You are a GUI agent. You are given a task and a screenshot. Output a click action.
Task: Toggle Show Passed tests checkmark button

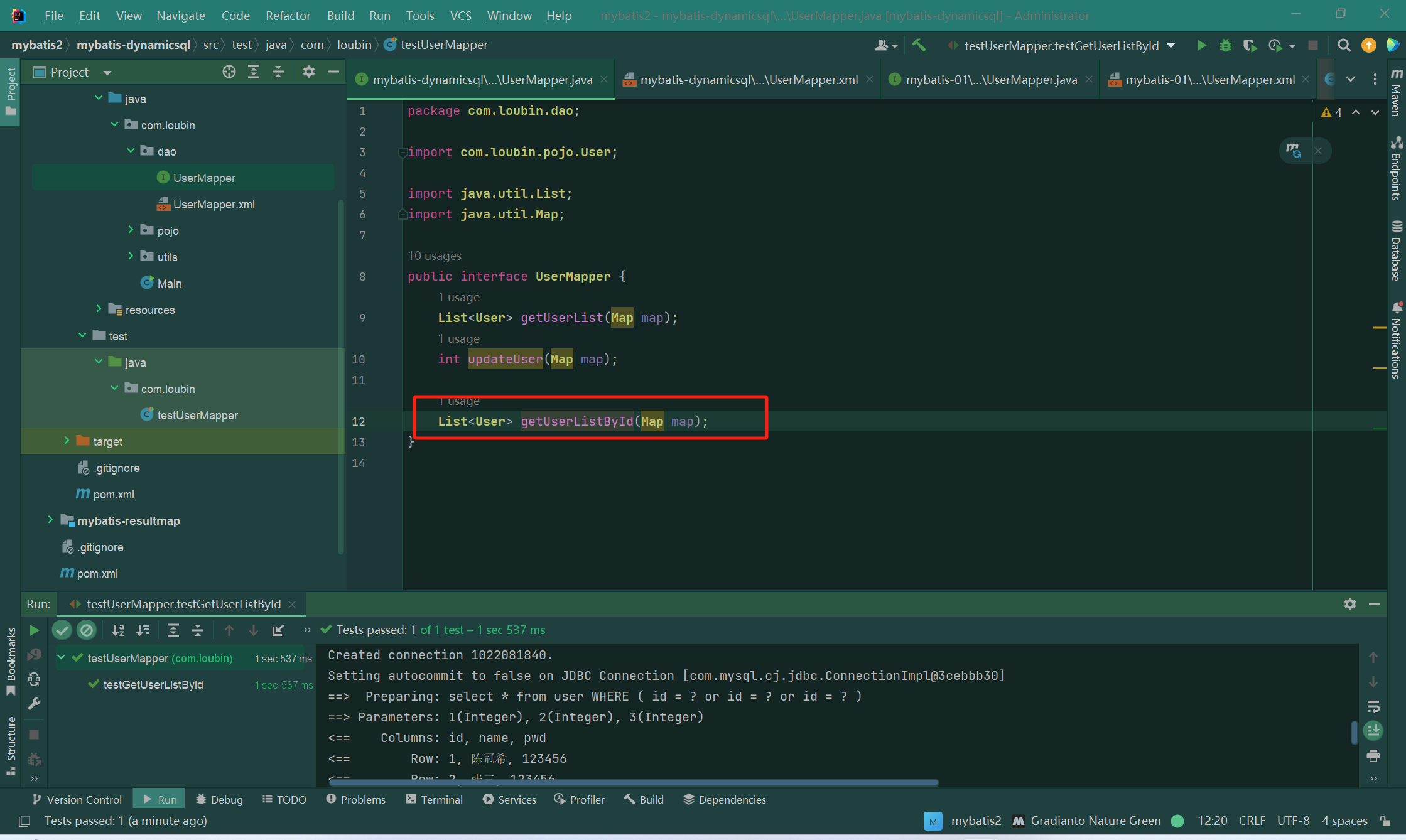[x=62, y=630]
